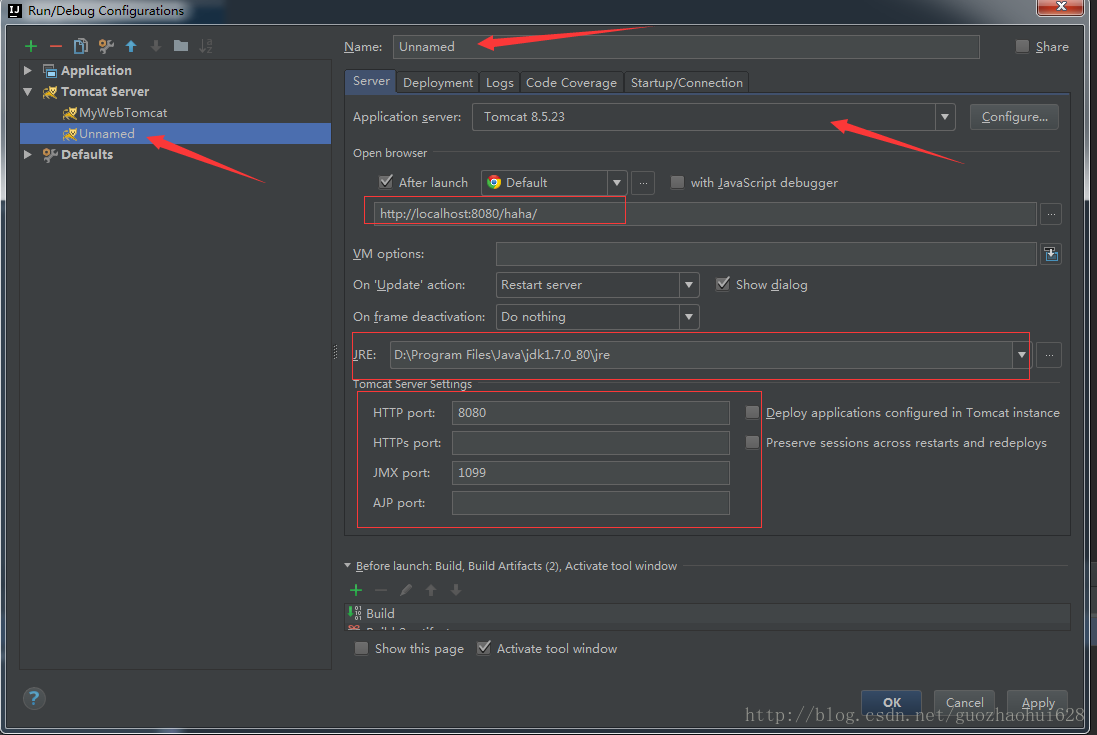Add before-launch task with green plus
This screenshot has height=735, width=1097.
(x=356, y=590)
